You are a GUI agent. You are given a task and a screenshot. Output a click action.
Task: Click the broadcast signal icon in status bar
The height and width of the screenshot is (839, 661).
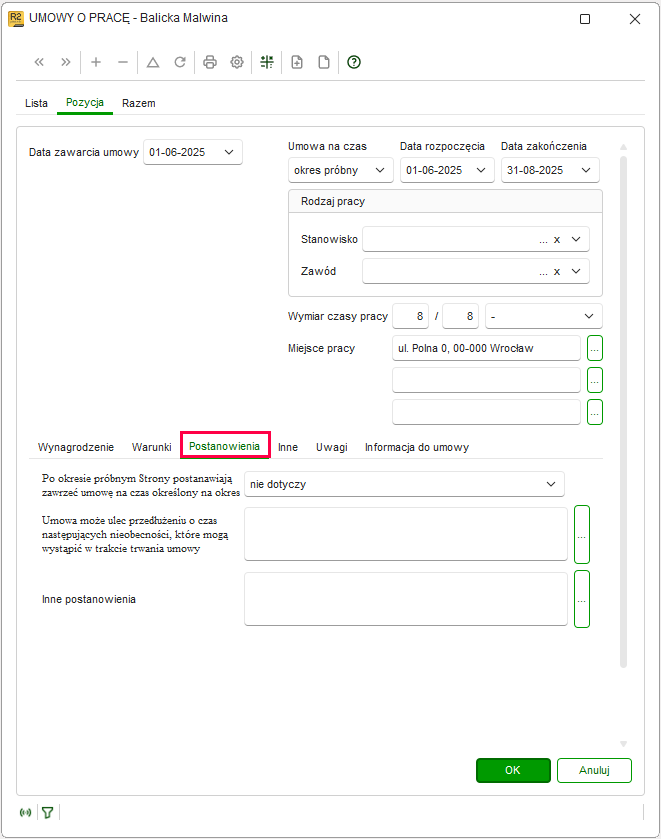tap(25, 812)
